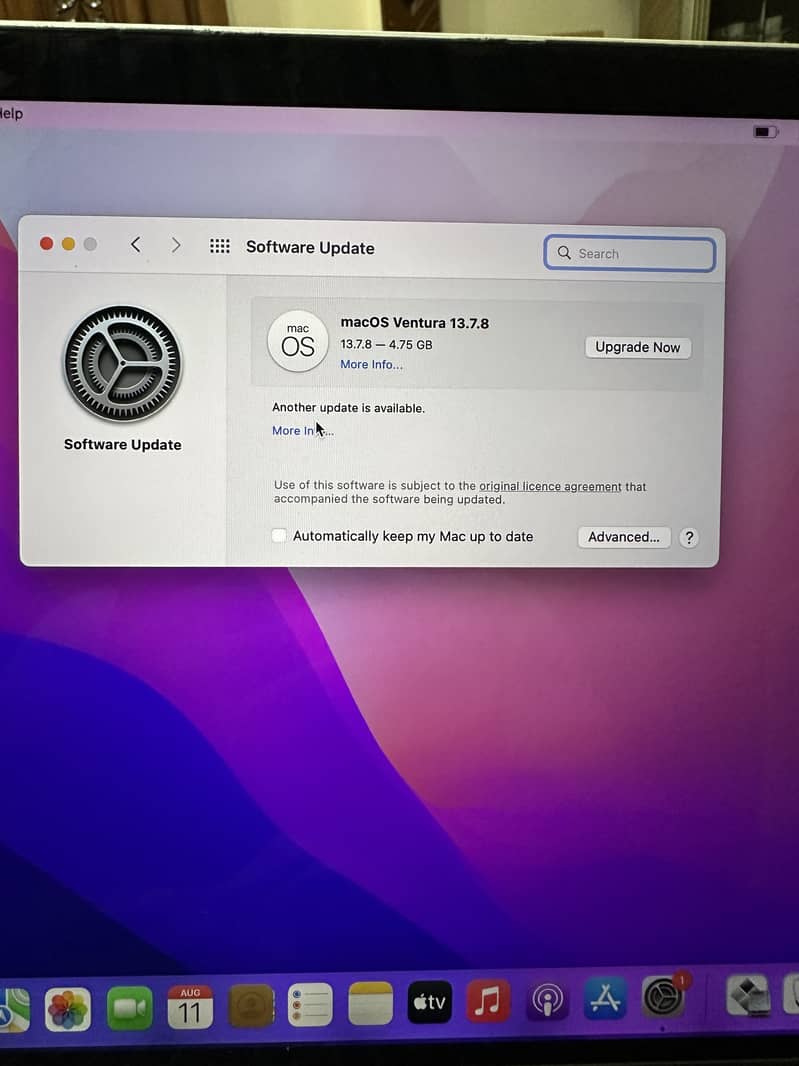Click the text "macOS Ventura 13.7.8"

point(415,323)
